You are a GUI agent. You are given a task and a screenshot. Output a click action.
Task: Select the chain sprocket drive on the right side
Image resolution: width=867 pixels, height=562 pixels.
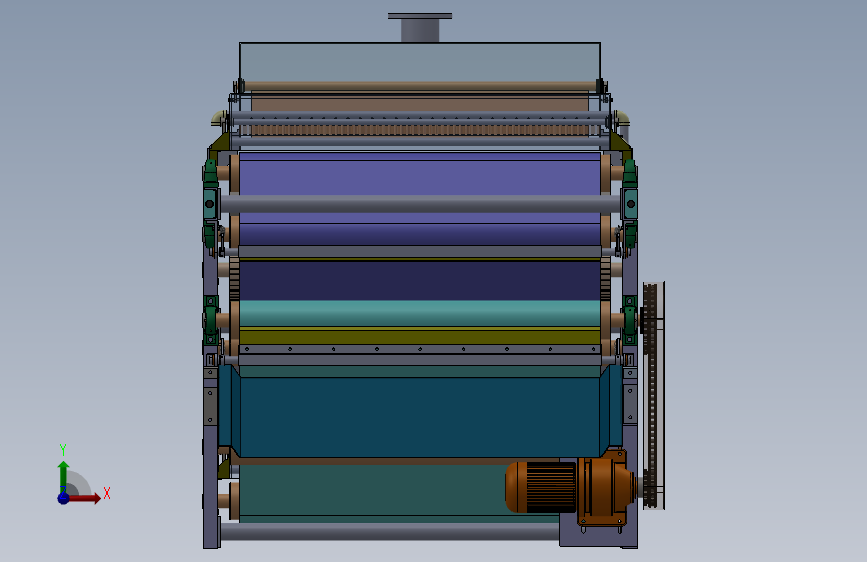click(x=652, y=395)
